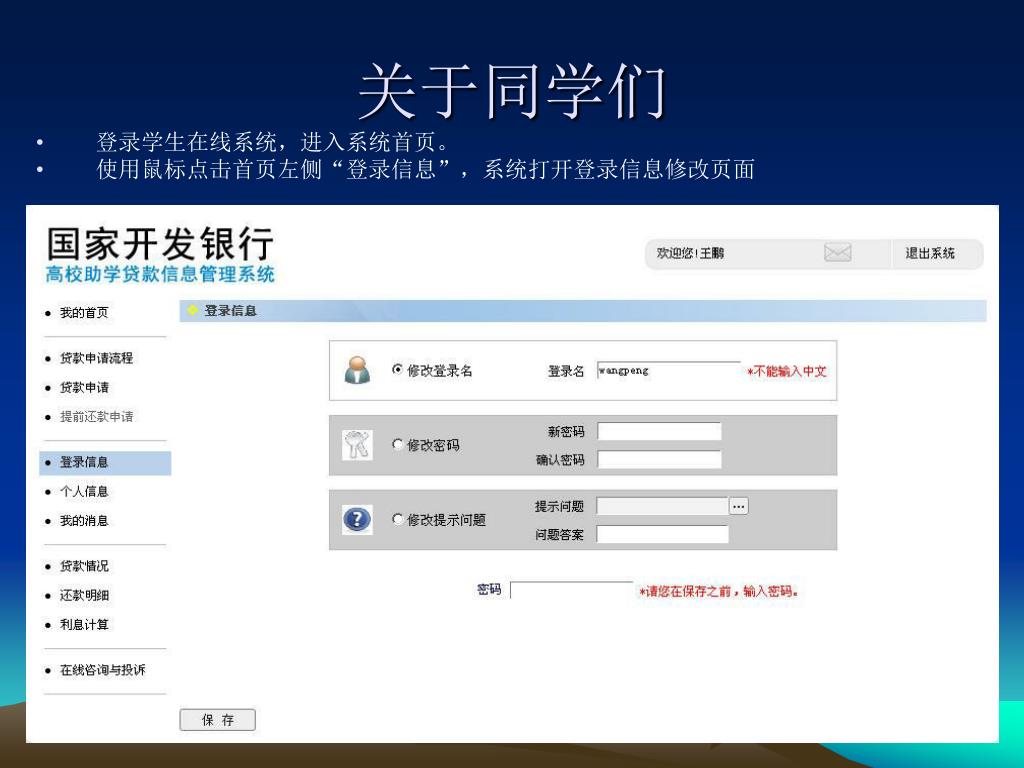Open 还款明细 in the sidebar
The width and height of the screenshot is (1024, 768).
pyautogui.click(x=84, y=595)
